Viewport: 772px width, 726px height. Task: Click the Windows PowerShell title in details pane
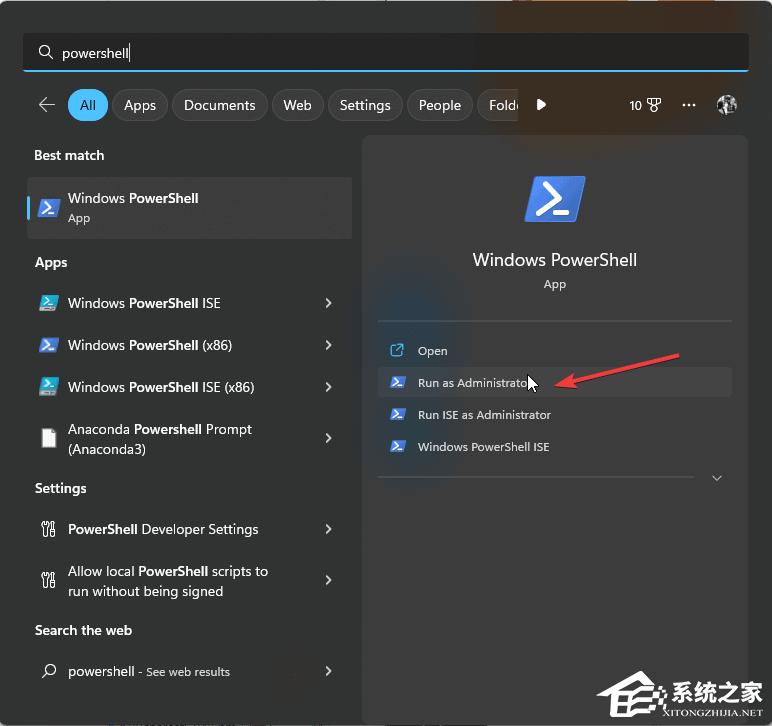point(555,259)
